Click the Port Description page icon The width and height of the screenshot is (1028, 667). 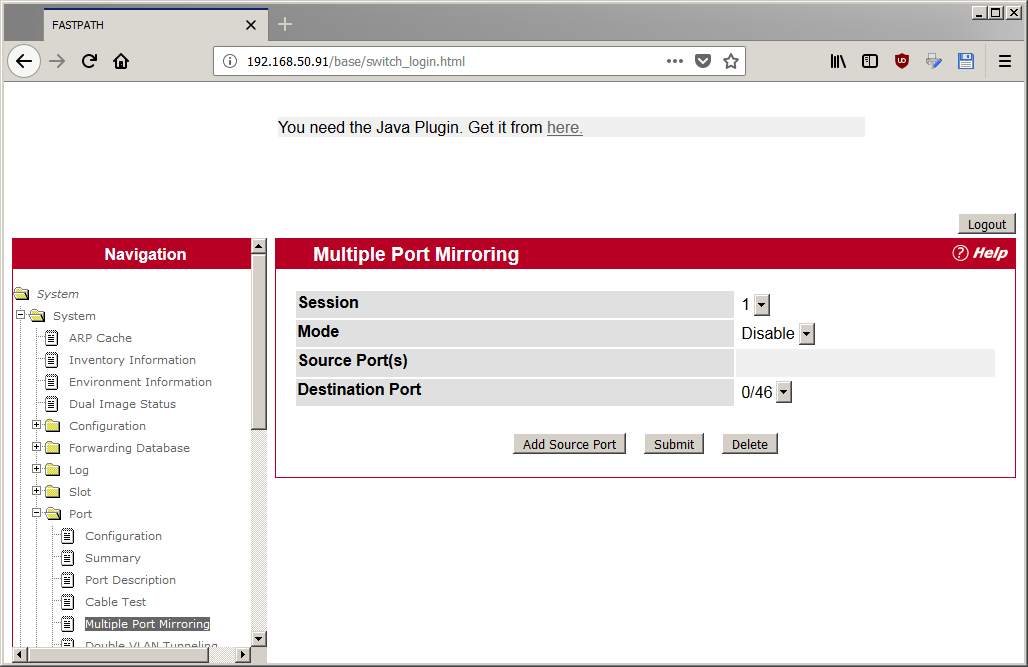click(x=68, y=580)
